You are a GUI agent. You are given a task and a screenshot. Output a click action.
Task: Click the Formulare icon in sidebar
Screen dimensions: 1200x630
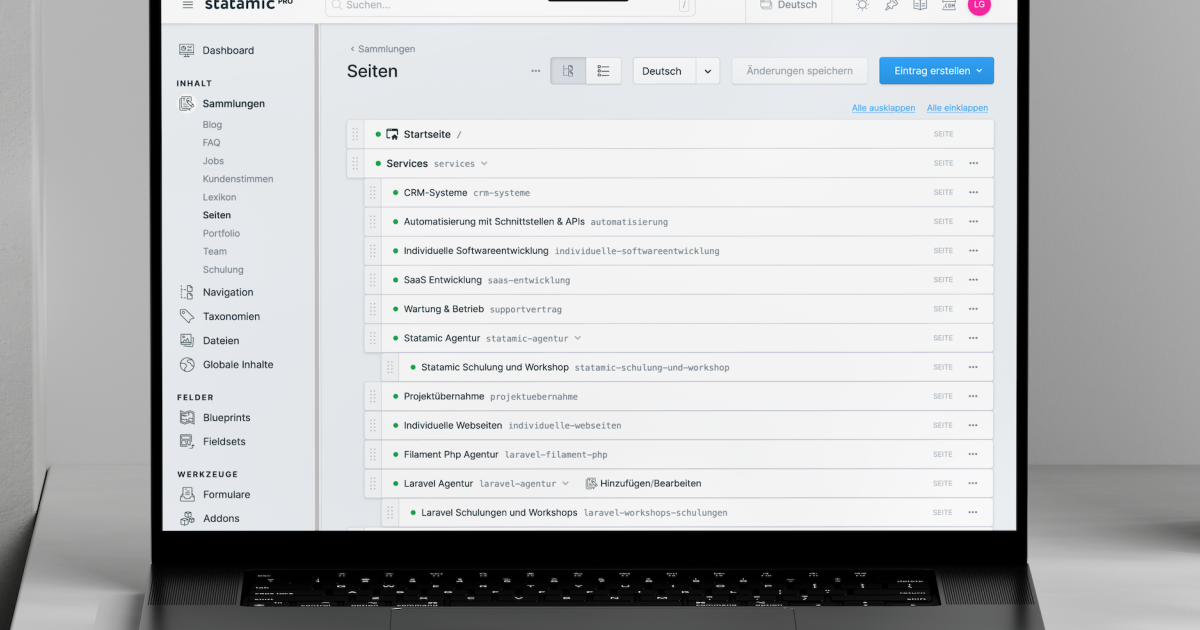[x=186, y=494]
